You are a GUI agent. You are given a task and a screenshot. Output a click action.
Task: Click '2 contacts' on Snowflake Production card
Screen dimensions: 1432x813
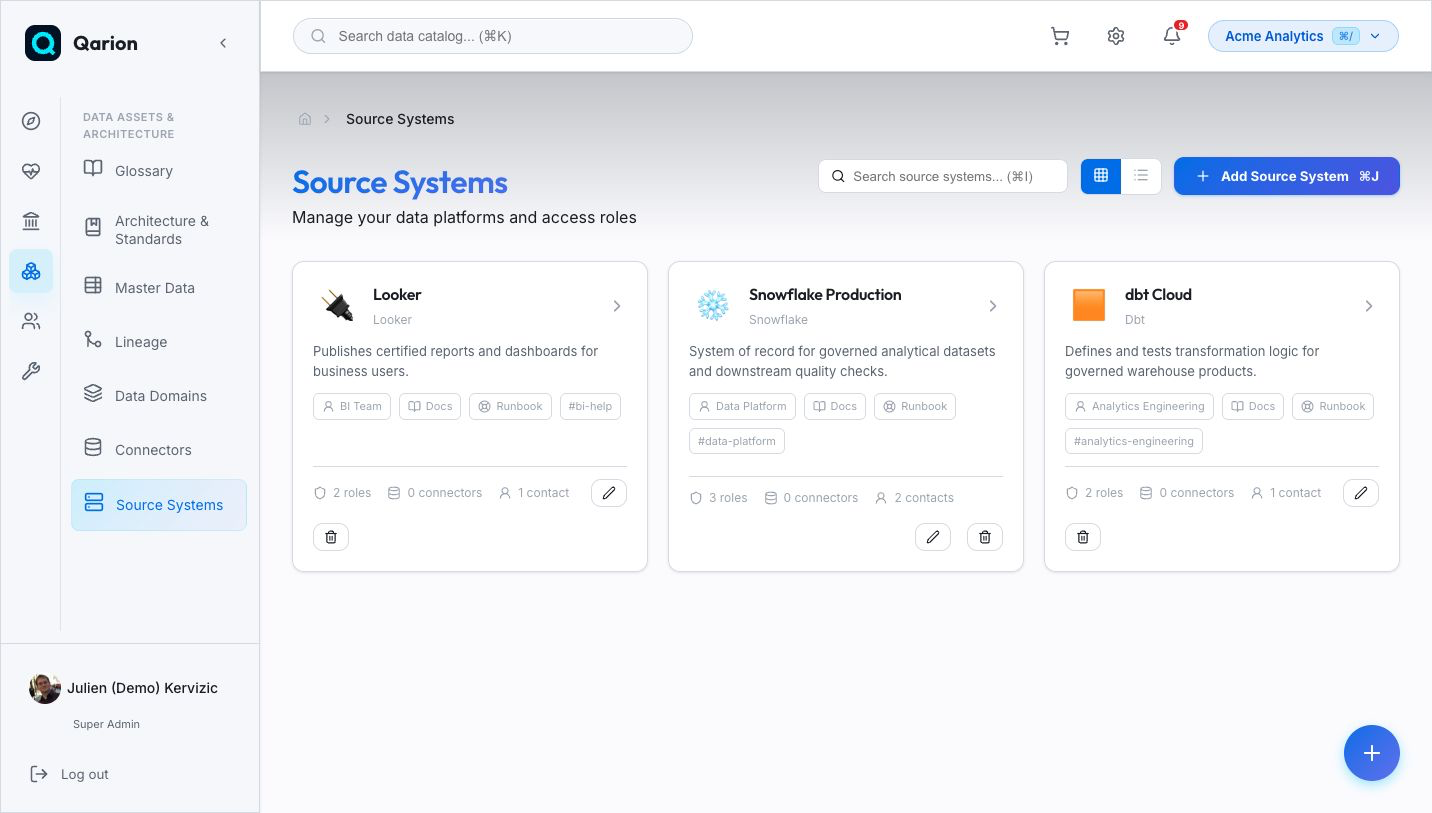(x=914, y=498)
